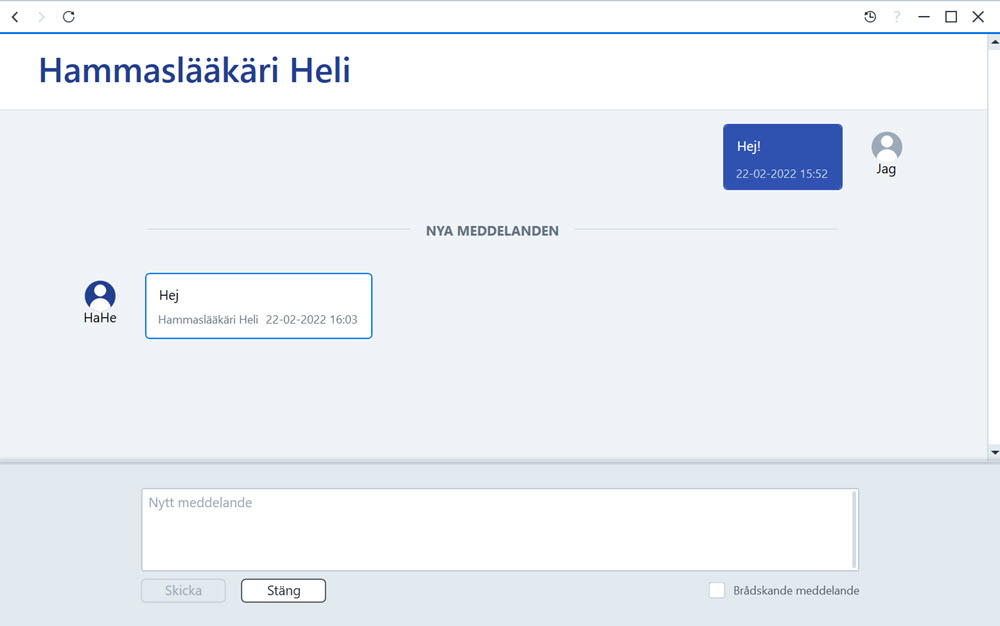
Task: Click the Brådskande meddelande label text
Action: tap(796, 591)
